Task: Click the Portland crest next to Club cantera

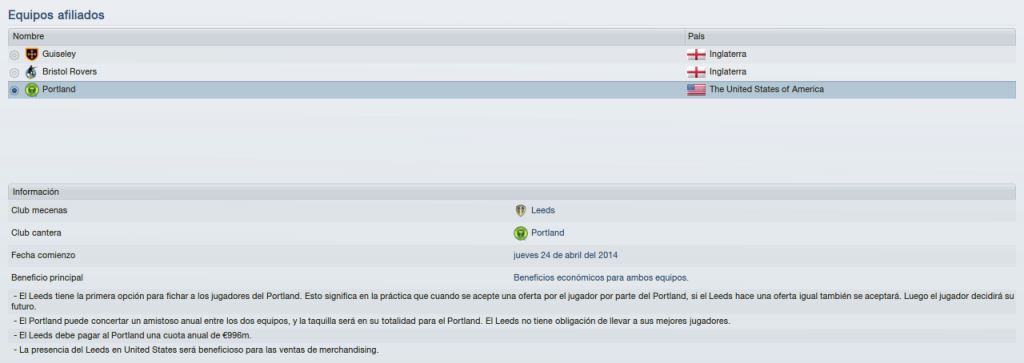Action: (520, 232)
